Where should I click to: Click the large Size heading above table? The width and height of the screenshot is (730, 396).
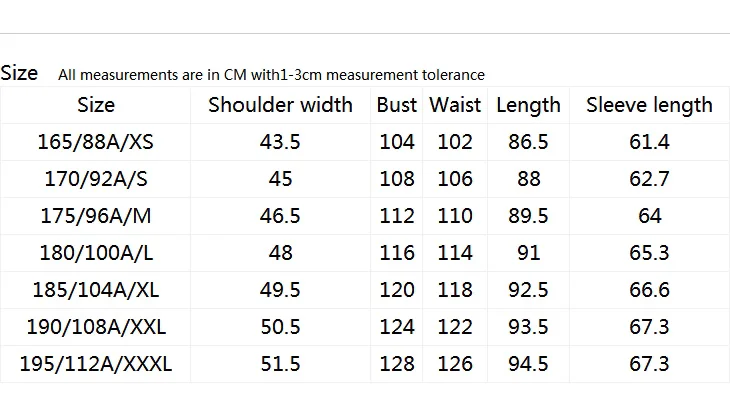(x=19, y=73)
